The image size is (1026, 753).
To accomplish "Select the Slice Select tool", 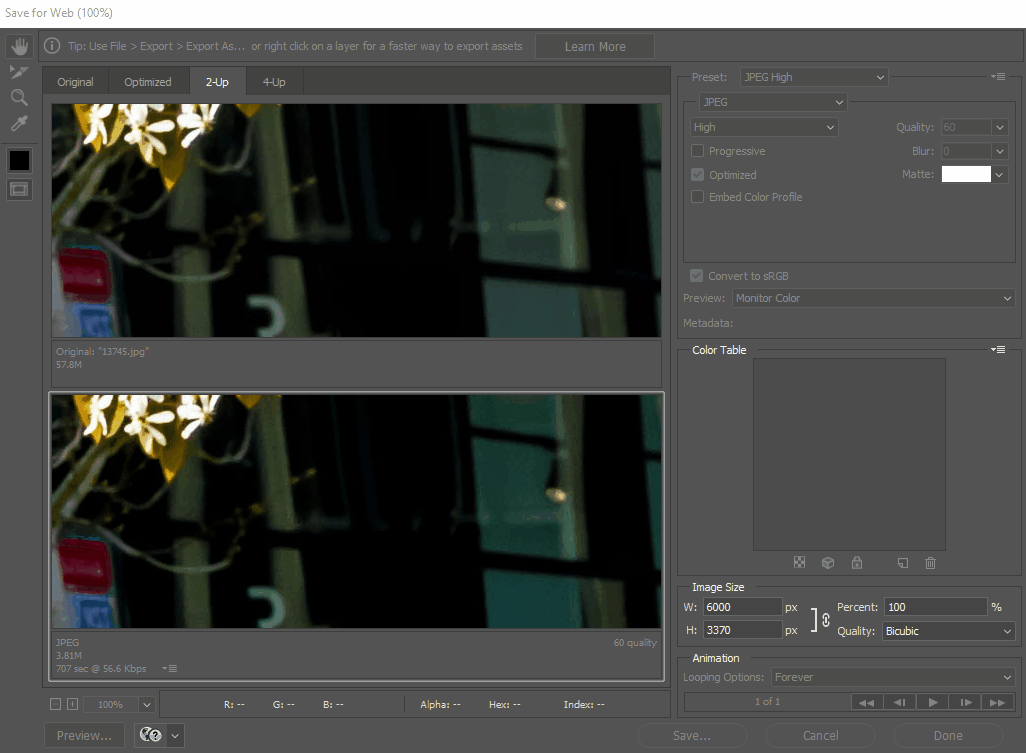I will (19, 72).
